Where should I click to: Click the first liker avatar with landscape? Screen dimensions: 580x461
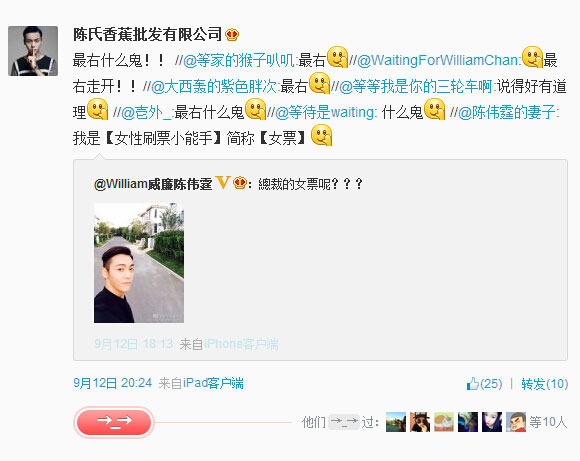395,422
